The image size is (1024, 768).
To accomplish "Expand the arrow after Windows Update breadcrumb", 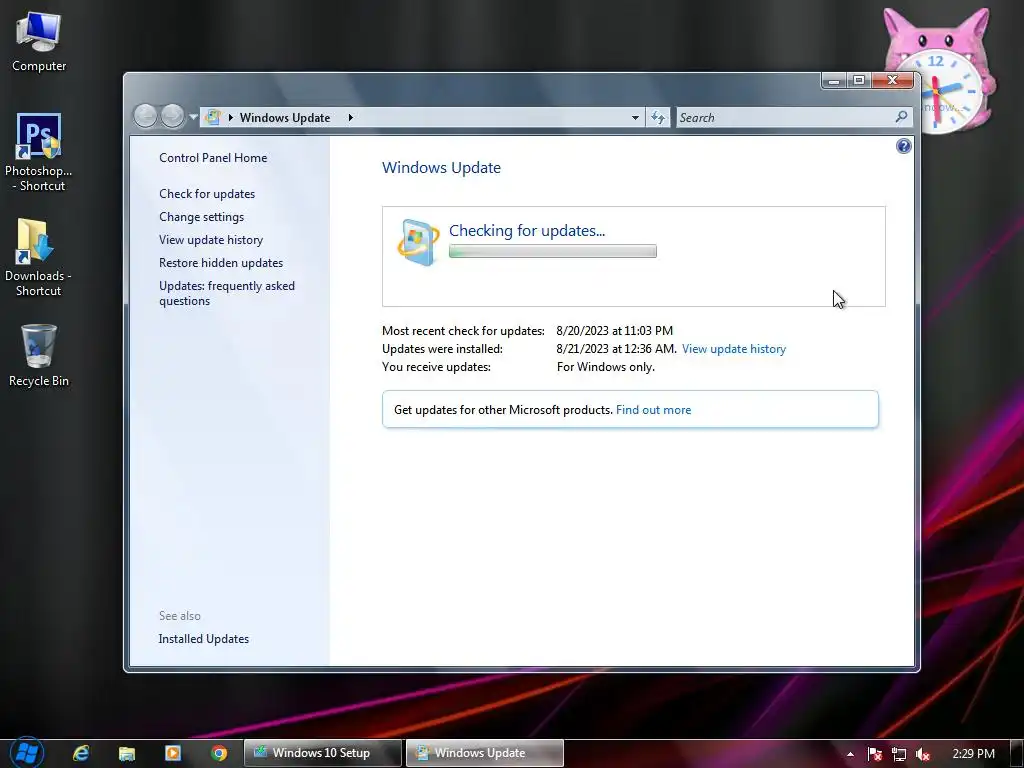I will (x=351, y=118).
